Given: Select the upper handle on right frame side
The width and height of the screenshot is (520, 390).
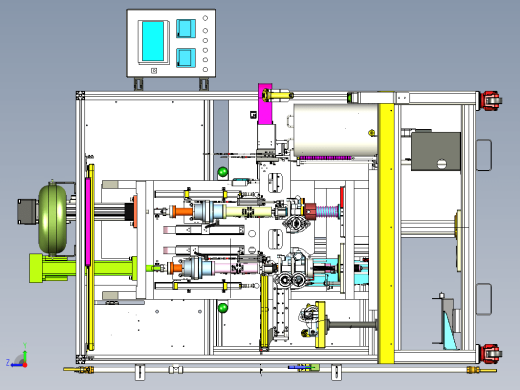Looking at the screenshot, I should pyautogui.click(x=484, y=155).
